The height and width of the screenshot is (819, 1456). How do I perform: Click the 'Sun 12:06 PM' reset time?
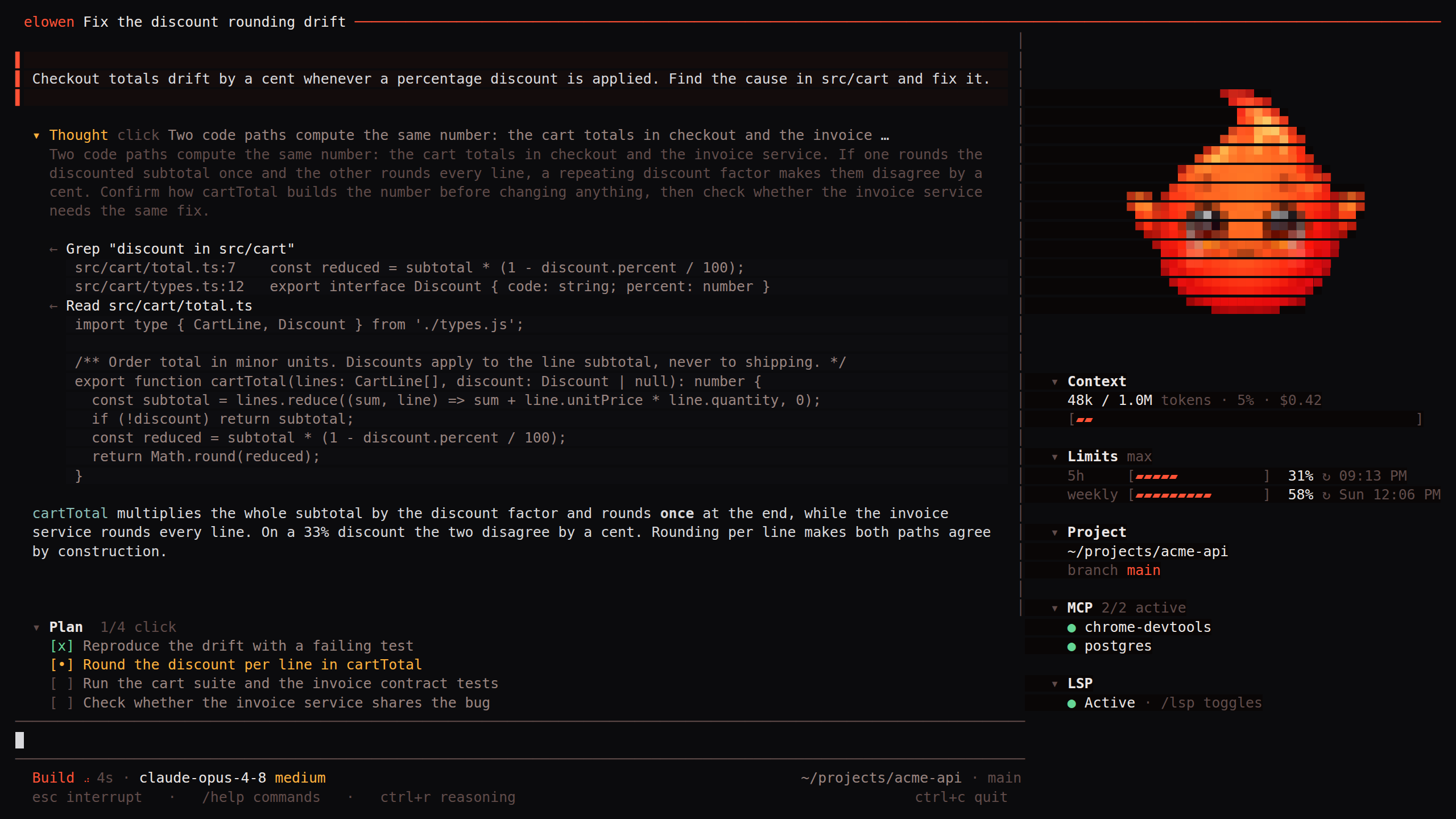1390,495
